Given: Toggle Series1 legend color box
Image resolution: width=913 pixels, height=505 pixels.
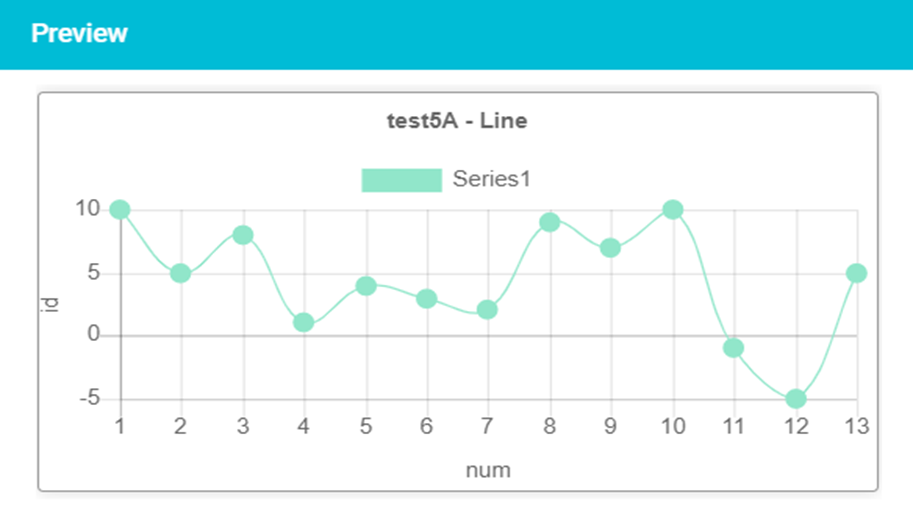Looking at the screenshot, I should (402, 180).
